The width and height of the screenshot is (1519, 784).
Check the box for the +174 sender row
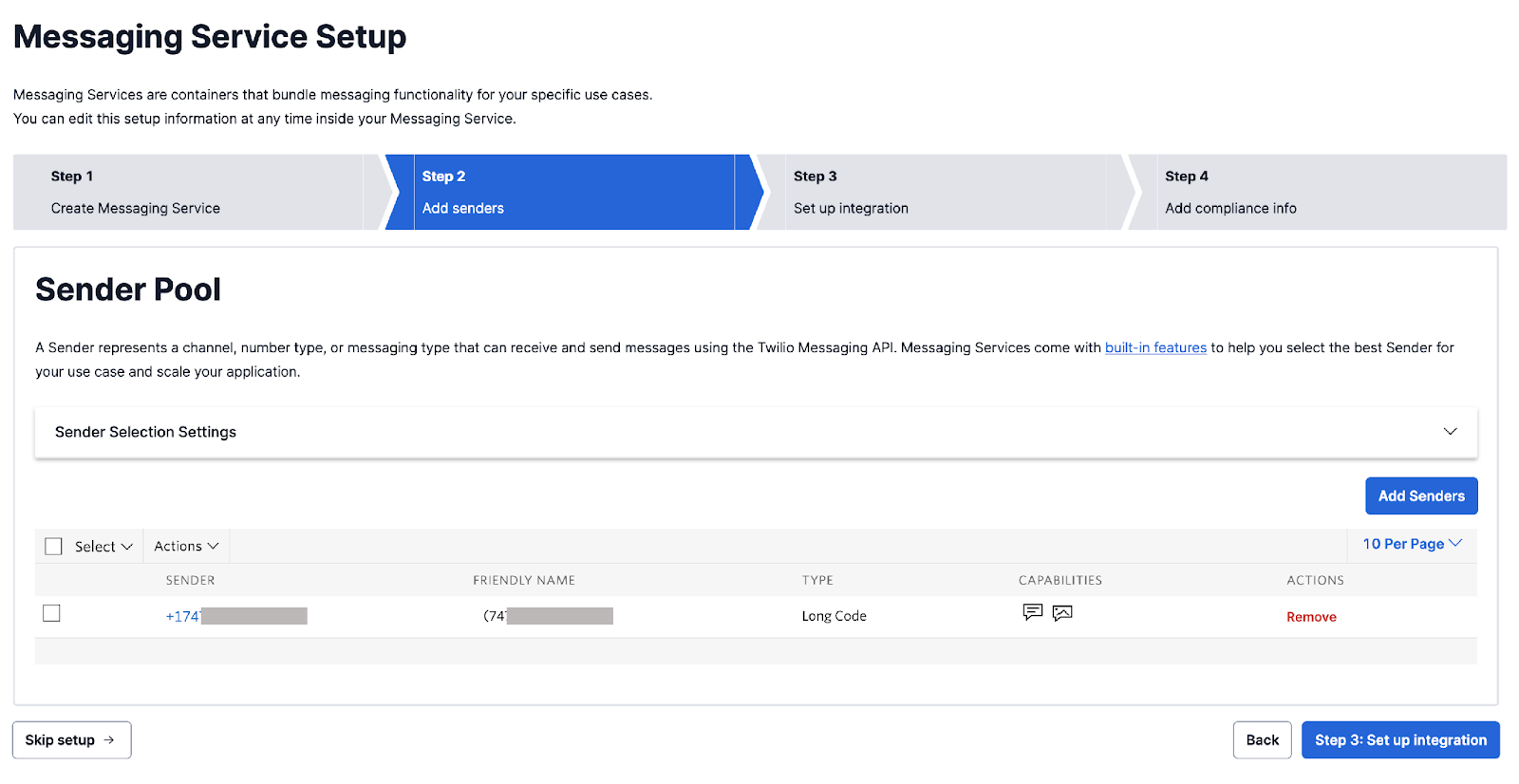coord(51,613)
